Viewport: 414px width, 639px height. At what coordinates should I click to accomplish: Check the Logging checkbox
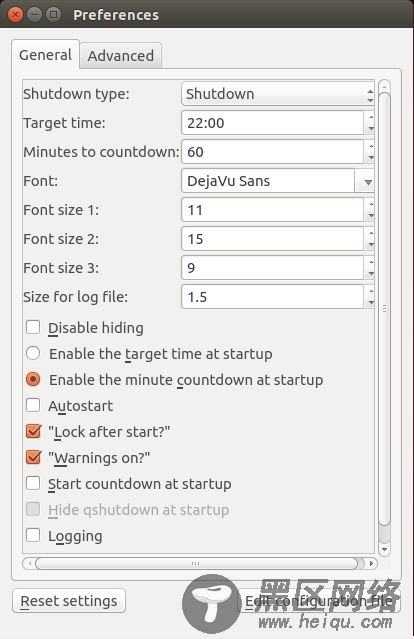click(x=33, y=535)
